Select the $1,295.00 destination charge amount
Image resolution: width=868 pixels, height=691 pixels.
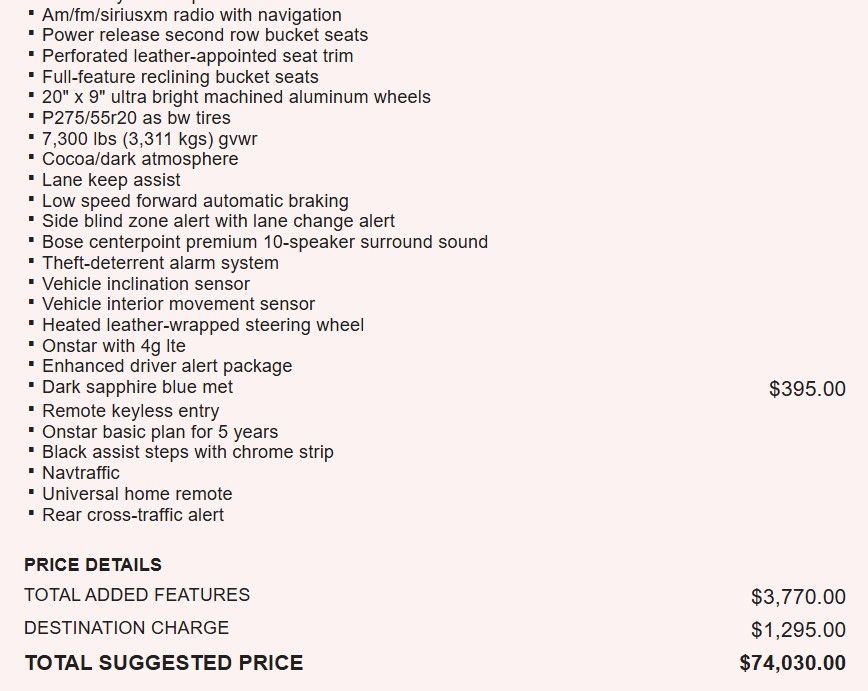[798, 630]
